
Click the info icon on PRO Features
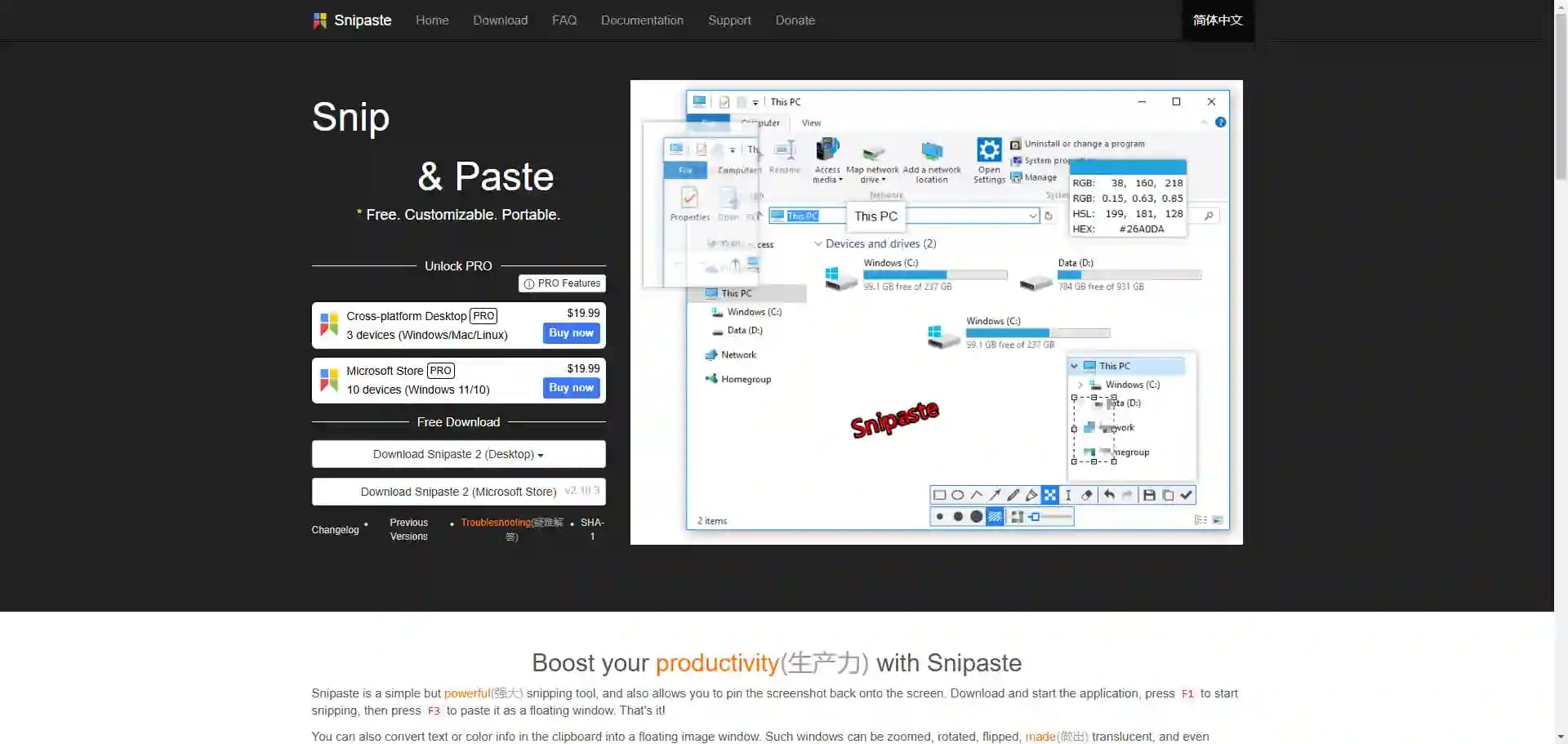(529, 283)
